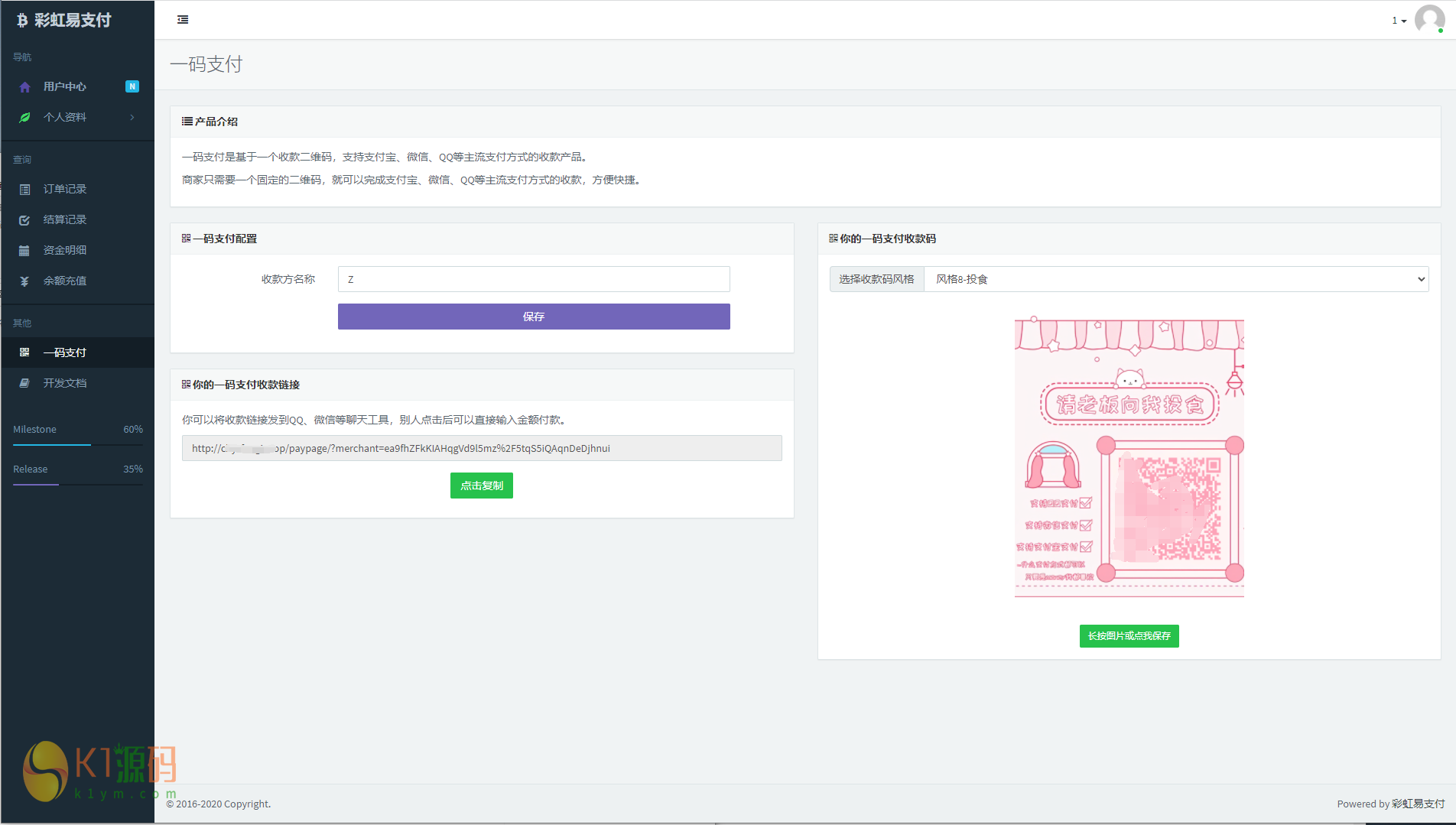Open 订单记录 in the sidebar
The image size is (1456, 825).
(77, 189)
